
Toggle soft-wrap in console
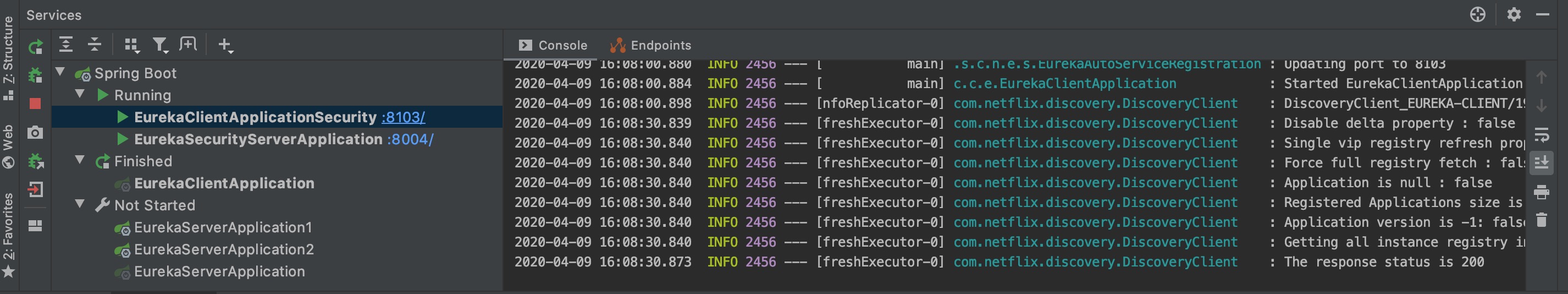pyautogui.click(x=1541, y=135)
